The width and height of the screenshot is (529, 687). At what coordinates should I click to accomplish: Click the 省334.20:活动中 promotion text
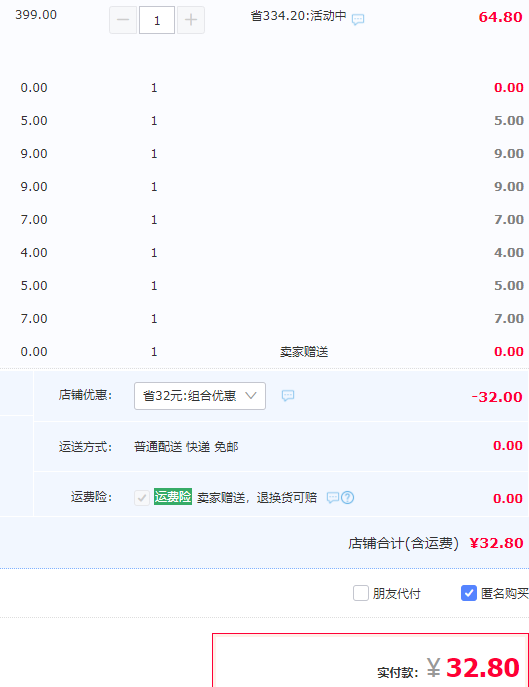[x=298, y=16]
